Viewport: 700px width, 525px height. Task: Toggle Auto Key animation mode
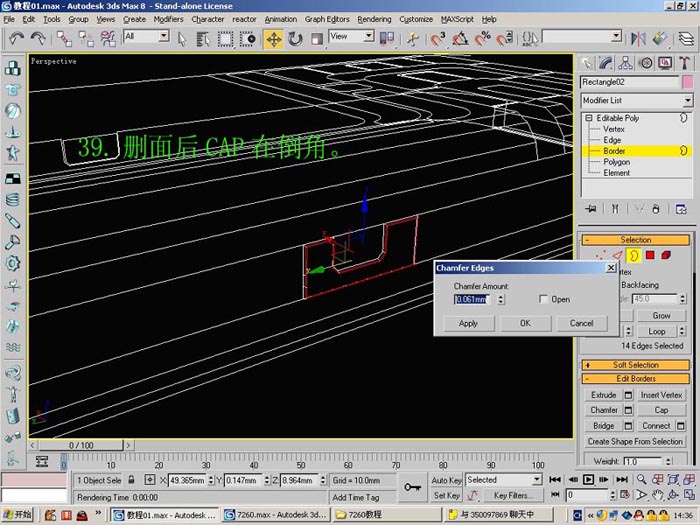(446, 480)
